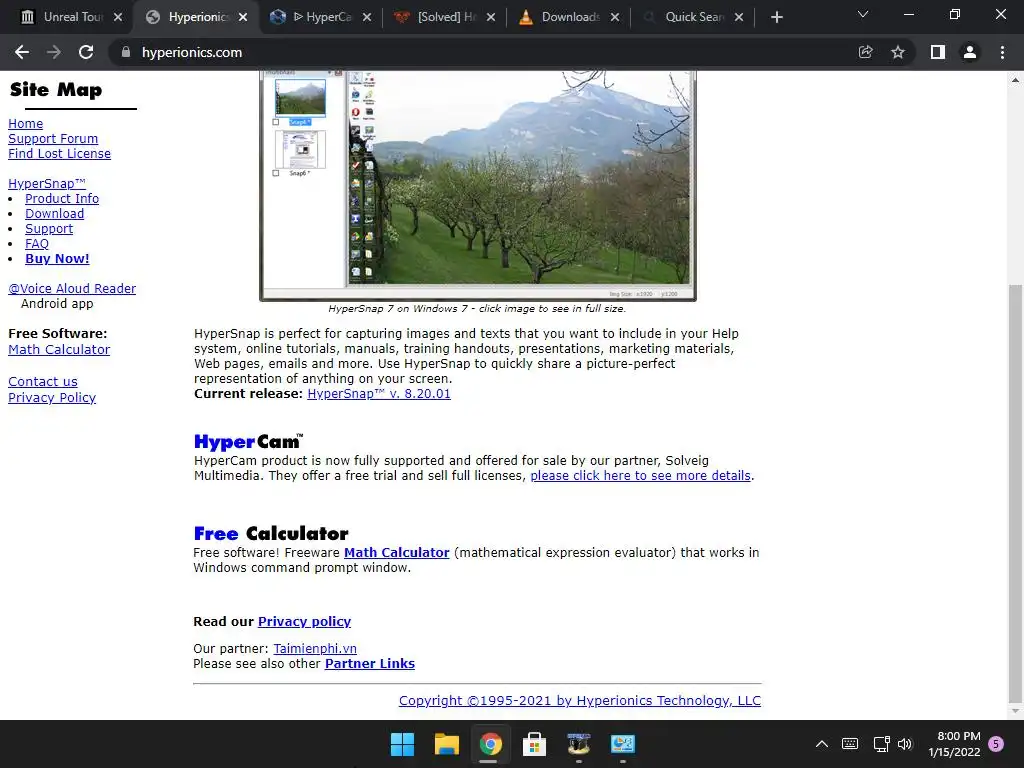Image resolution: width=1024 pixels, height=768 pixels.
Task: Go back to the previous page
Action: click(x=22, y=52)
